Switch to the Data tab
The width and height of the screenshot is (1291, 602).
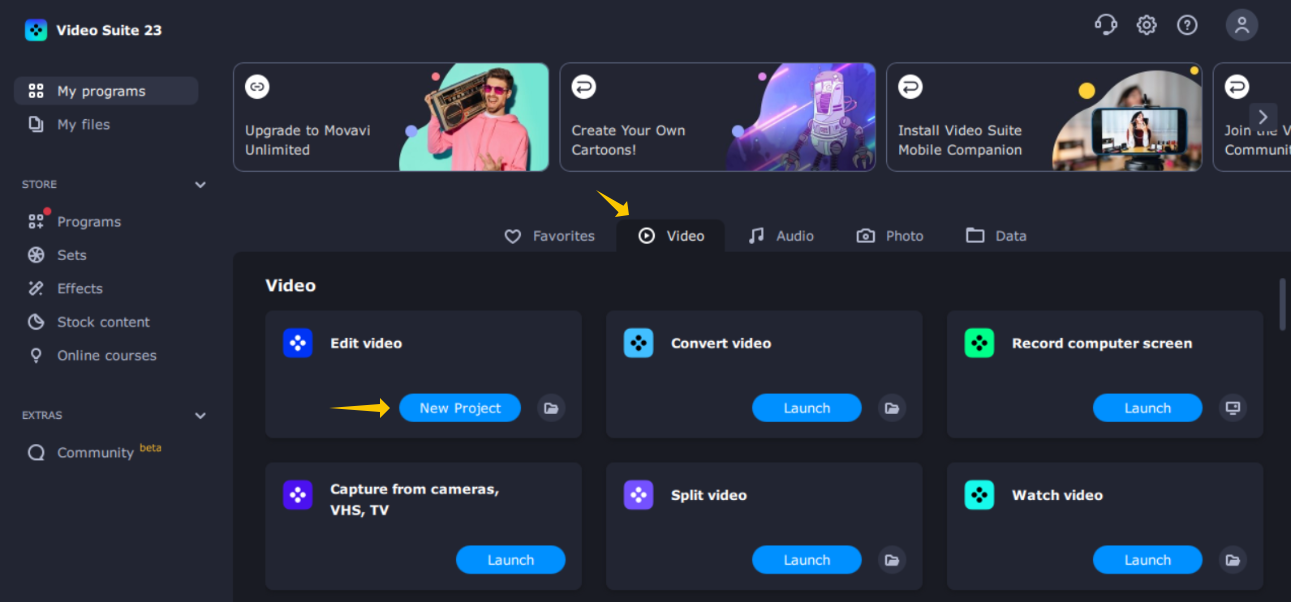click(x=996, y=236)
